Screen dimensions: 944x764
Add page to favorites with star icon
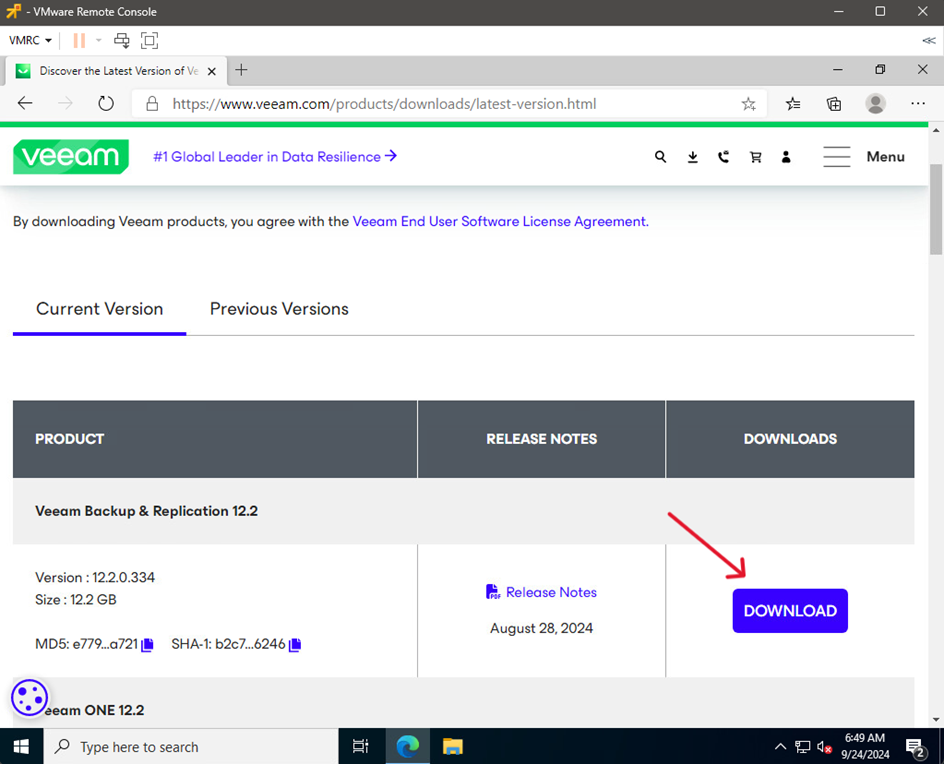(x=748, y=104)
